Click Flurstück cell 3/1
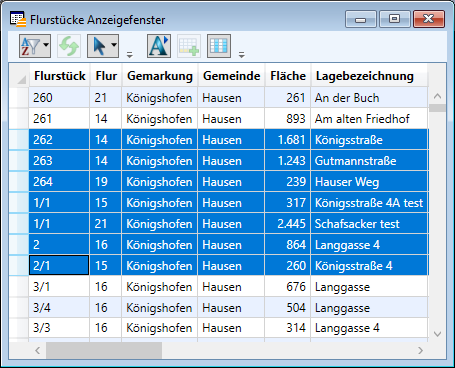 [59, 287]
